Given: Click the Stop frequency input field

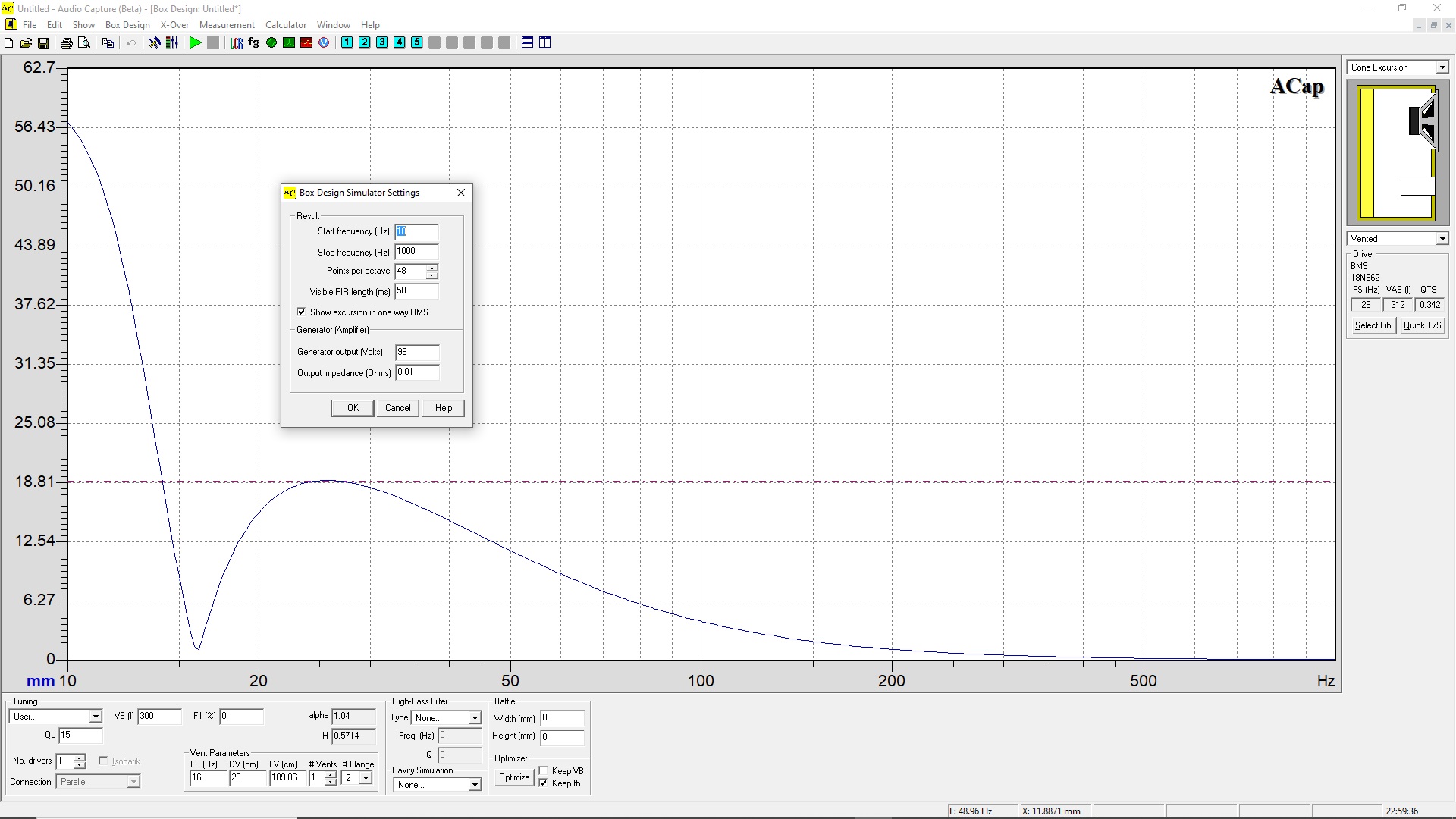Looking at the screenshot, I should click(x=416, y=252).
